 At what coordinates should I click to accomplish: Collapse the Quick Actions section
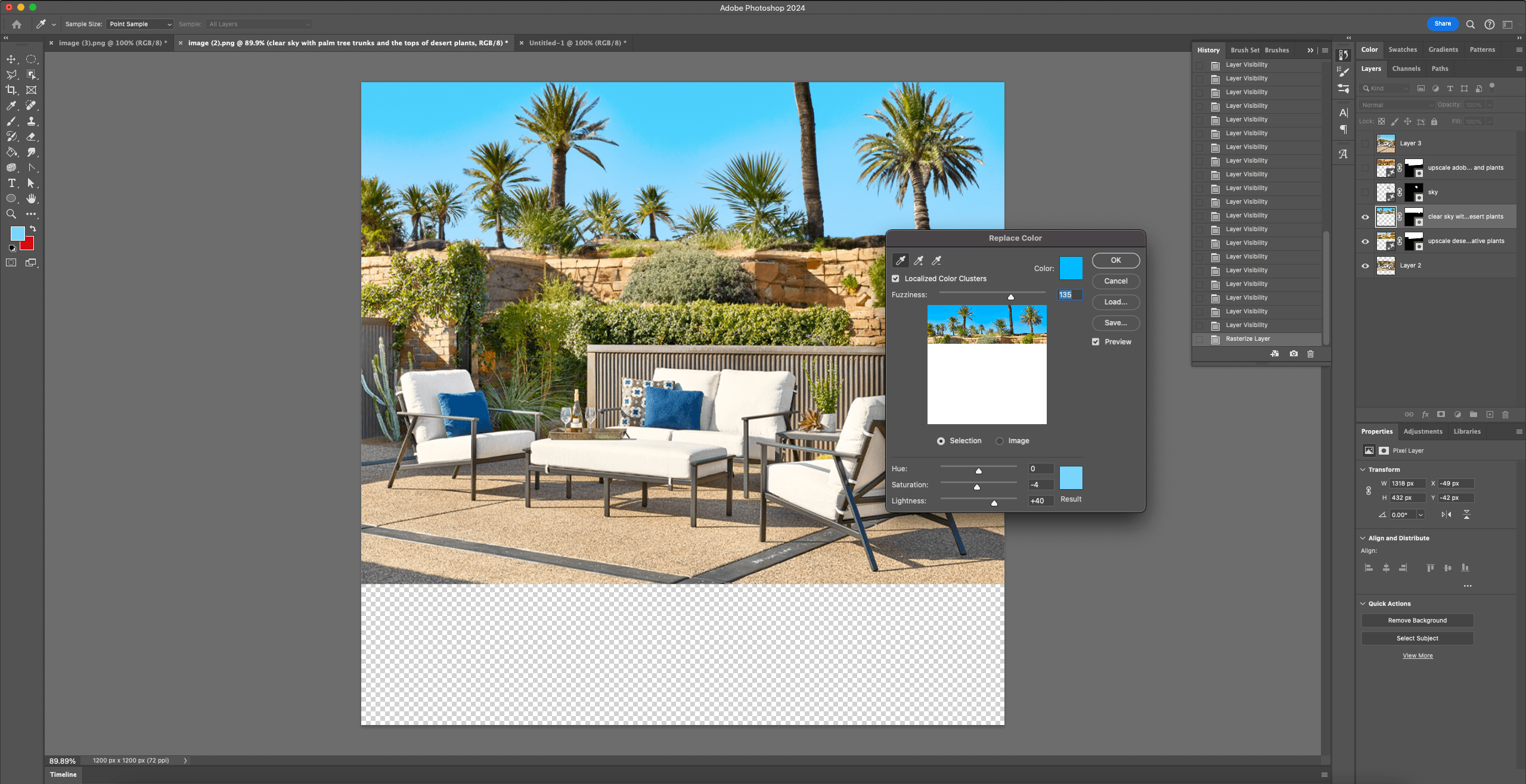click(1363, 603)
